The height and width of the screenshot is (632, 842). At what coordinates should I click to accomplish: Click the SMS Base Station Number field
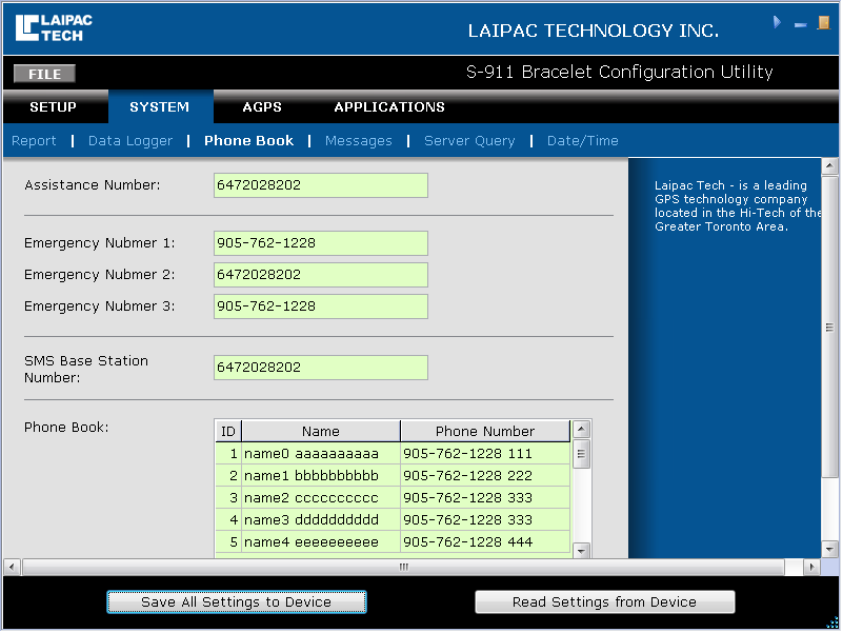click(321, 368)
